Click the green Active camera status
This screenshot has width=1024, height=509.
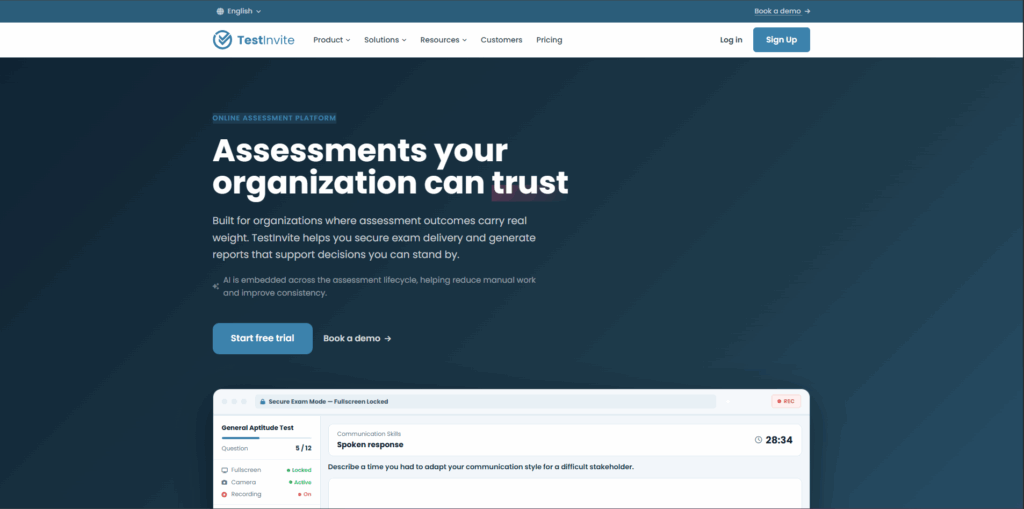(300, 482)
